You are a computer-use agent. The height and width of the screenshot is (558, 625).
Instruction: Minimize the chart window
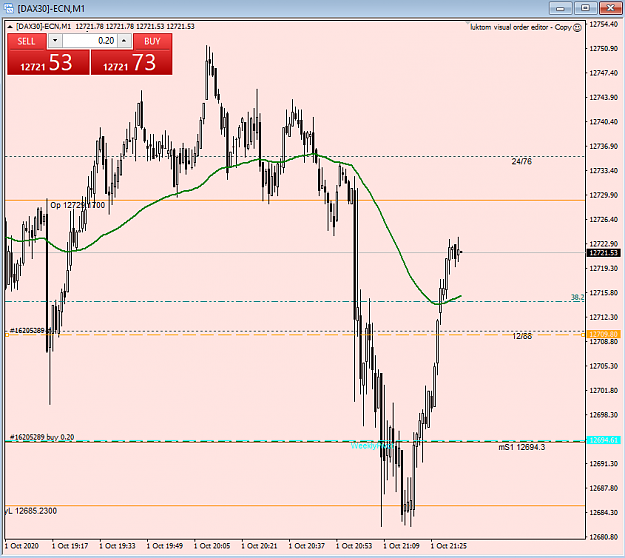tap(560, 8)
